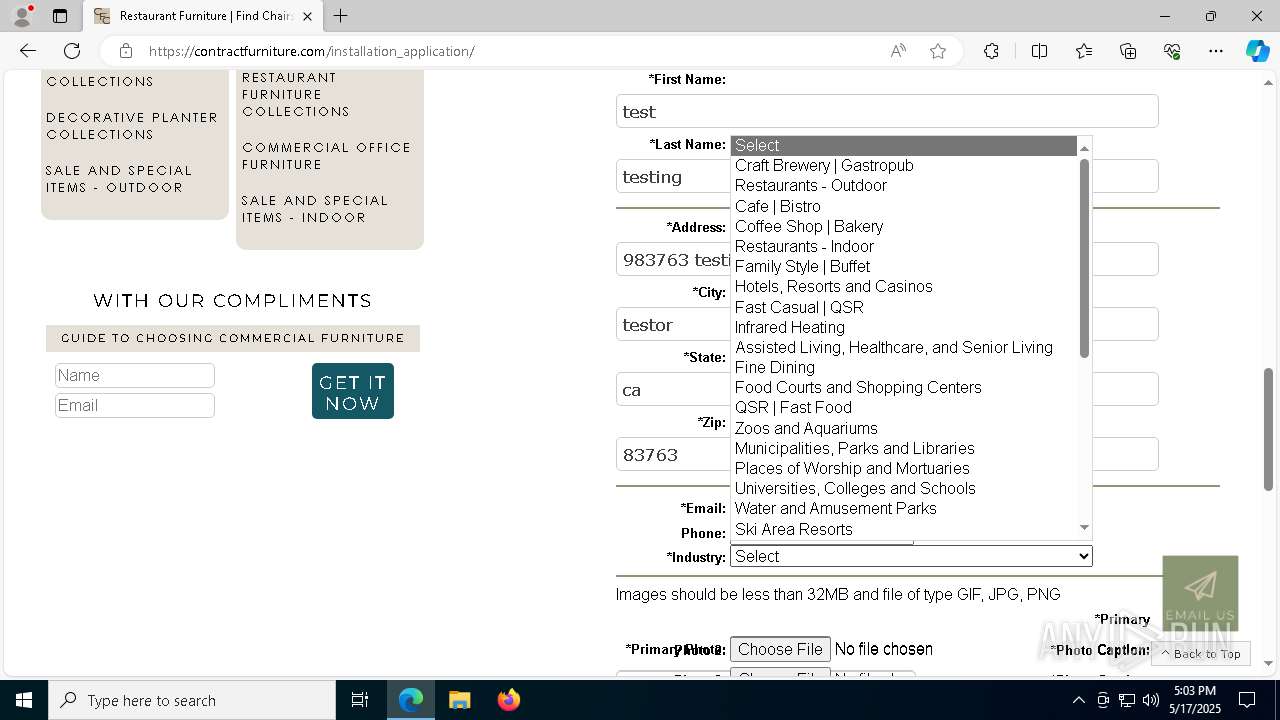Close the Restaurant Furniture tab
The image size is (1280, 720).
click(x=307, y=16)
